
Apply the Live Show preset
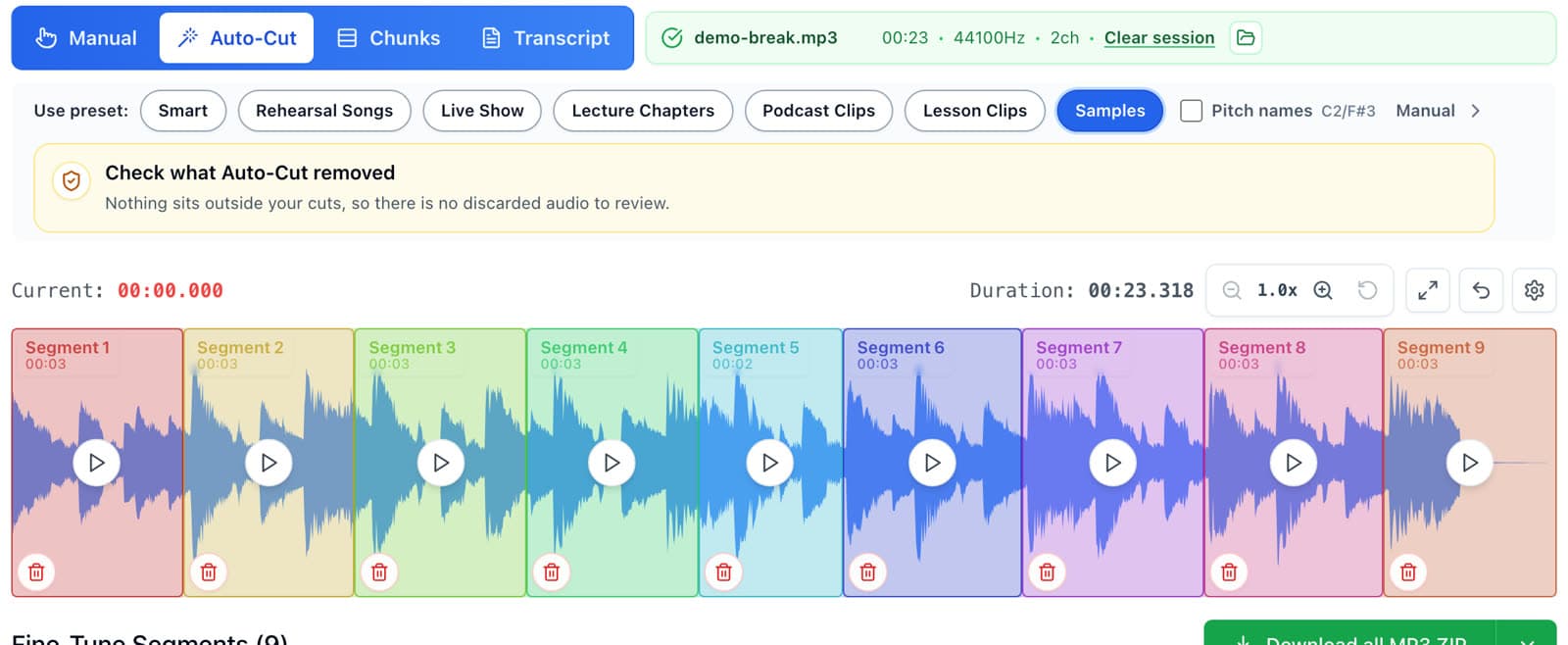pos(482,111)
